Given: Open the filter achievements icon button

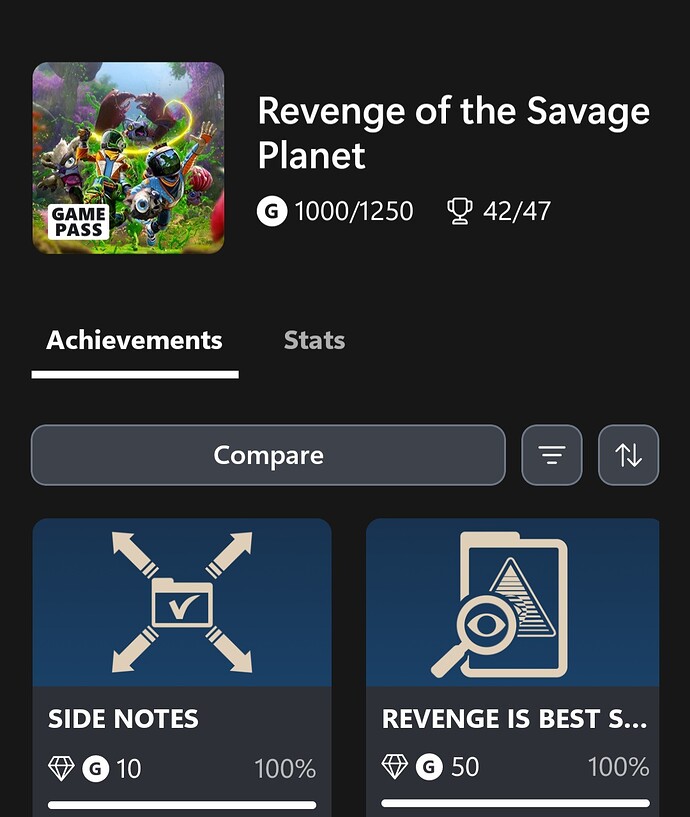Looking at the screenshot, I should (x=552, y=455).
